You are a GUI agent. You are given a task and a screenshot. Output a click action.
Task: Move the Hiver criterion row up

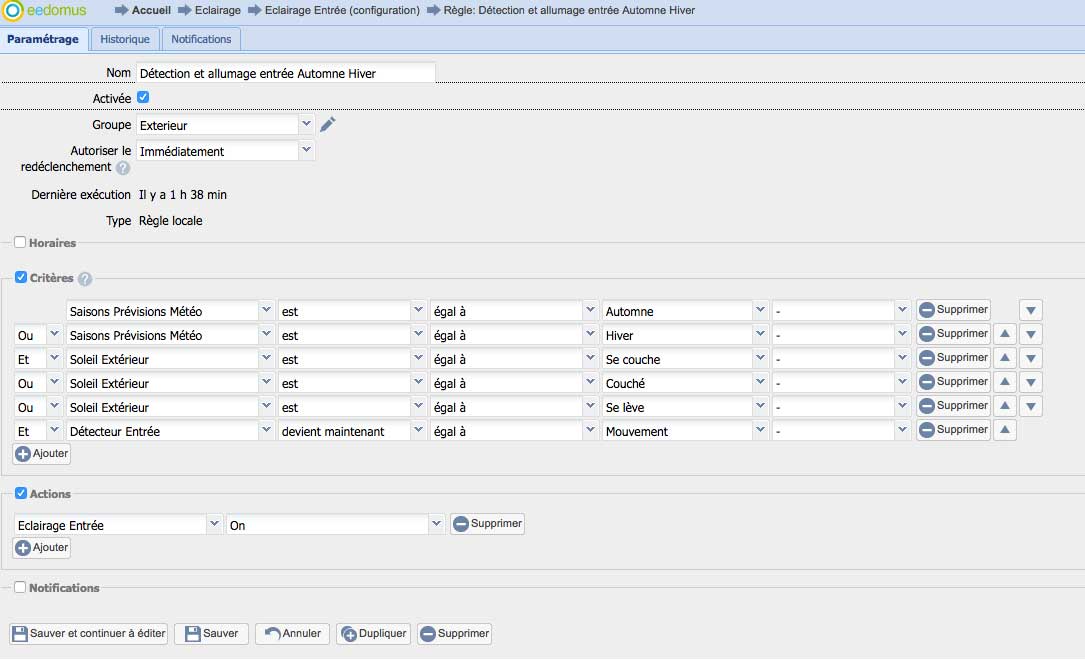[1004, 335]
